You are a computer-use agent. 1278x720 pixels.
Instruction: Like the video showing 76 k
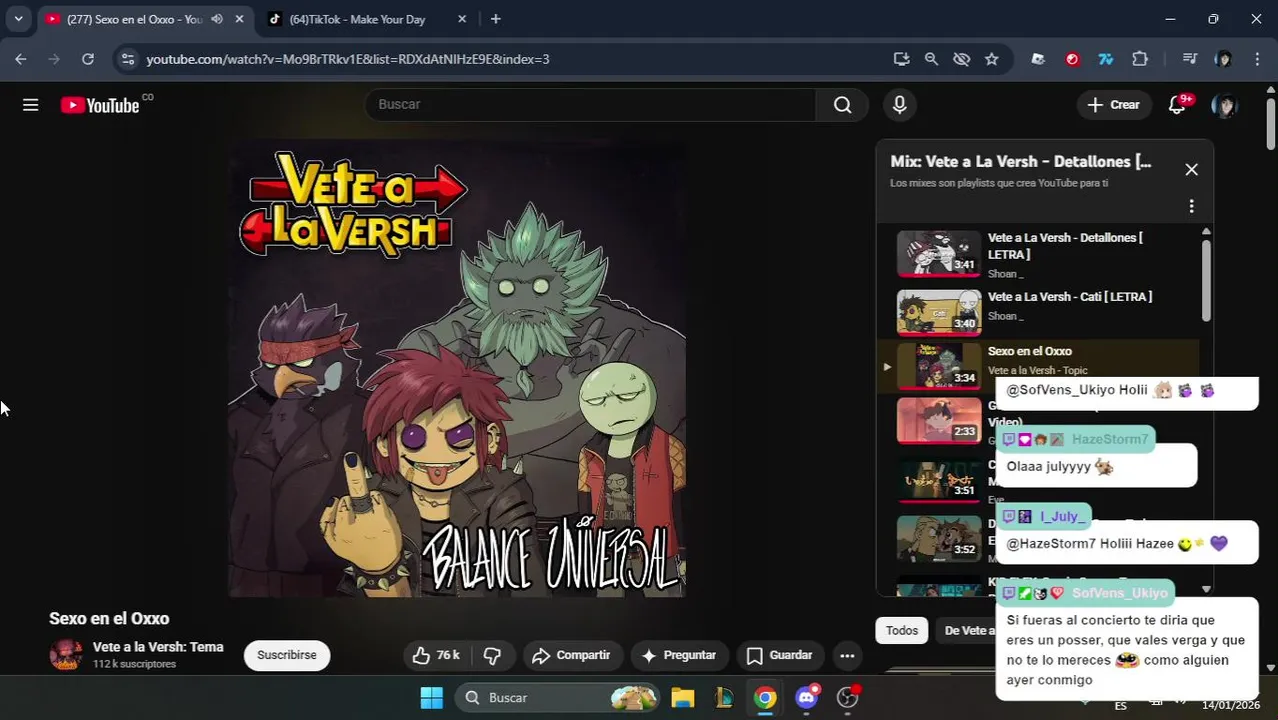point(437,655)
